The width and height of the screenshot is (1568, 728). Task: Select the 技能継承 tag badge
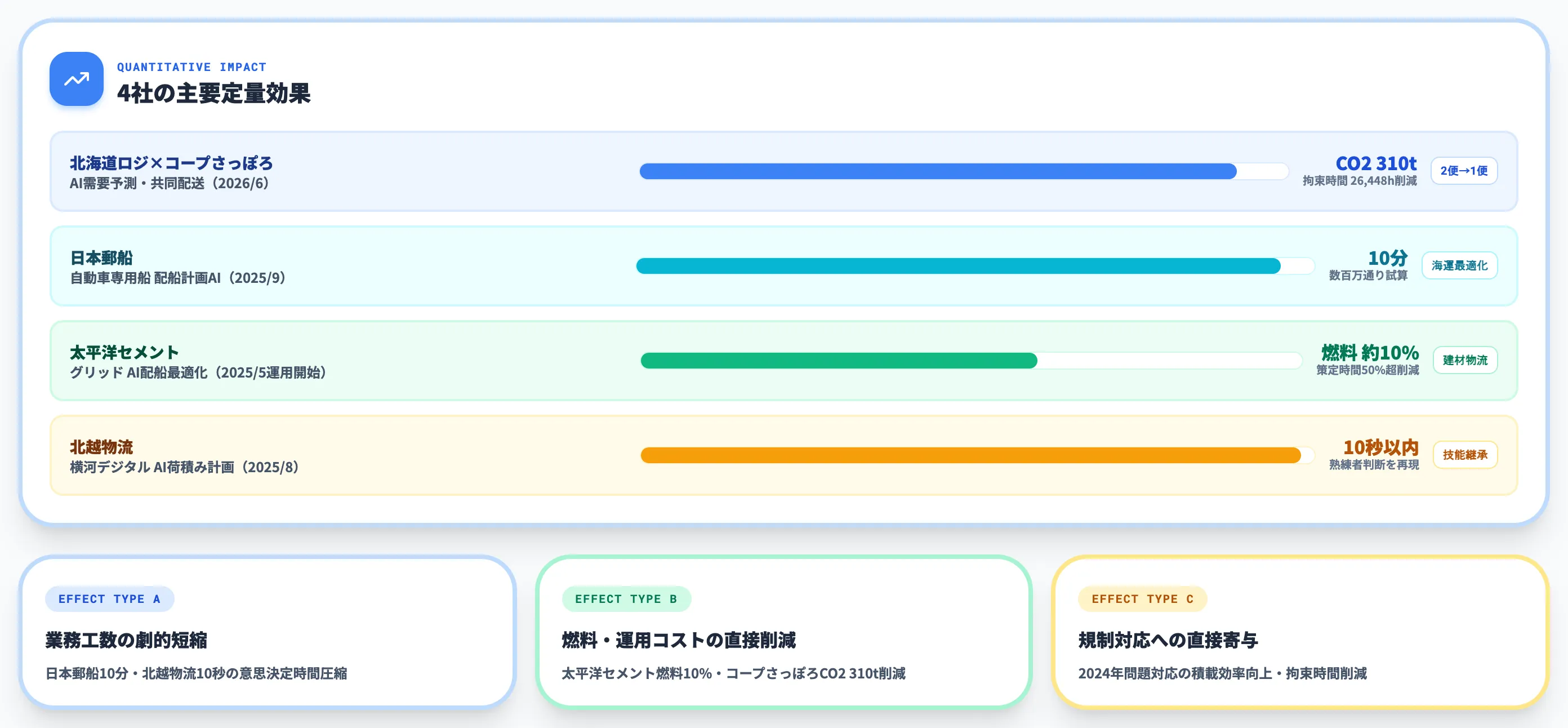pyautogui.click(x=1464, y=455)
